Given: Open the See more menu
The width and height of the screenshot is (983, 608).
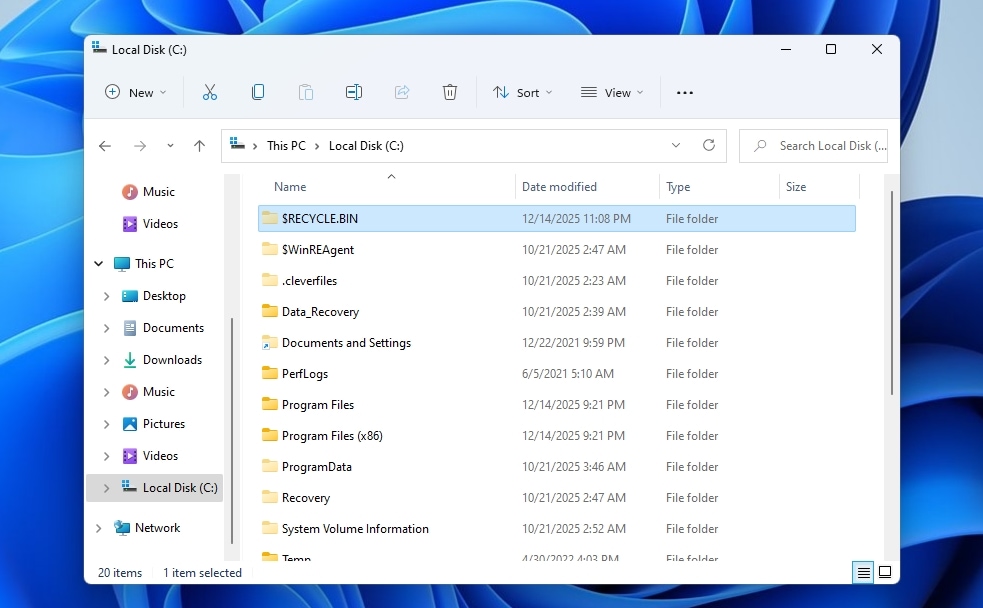Looking at the screenshot, I should point(684,91).
